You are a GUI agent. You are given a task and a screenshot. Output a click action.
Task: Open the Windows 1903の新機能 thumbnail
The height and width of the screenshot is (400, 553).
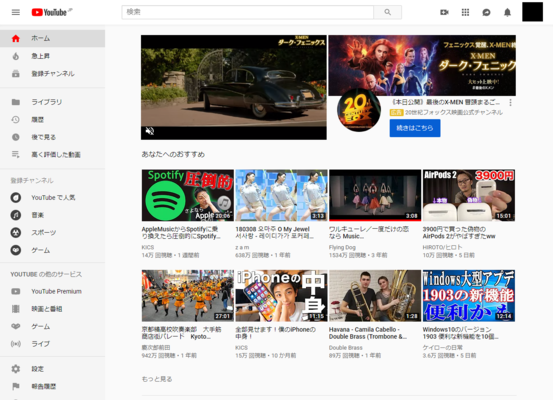[x=469, y=296]
